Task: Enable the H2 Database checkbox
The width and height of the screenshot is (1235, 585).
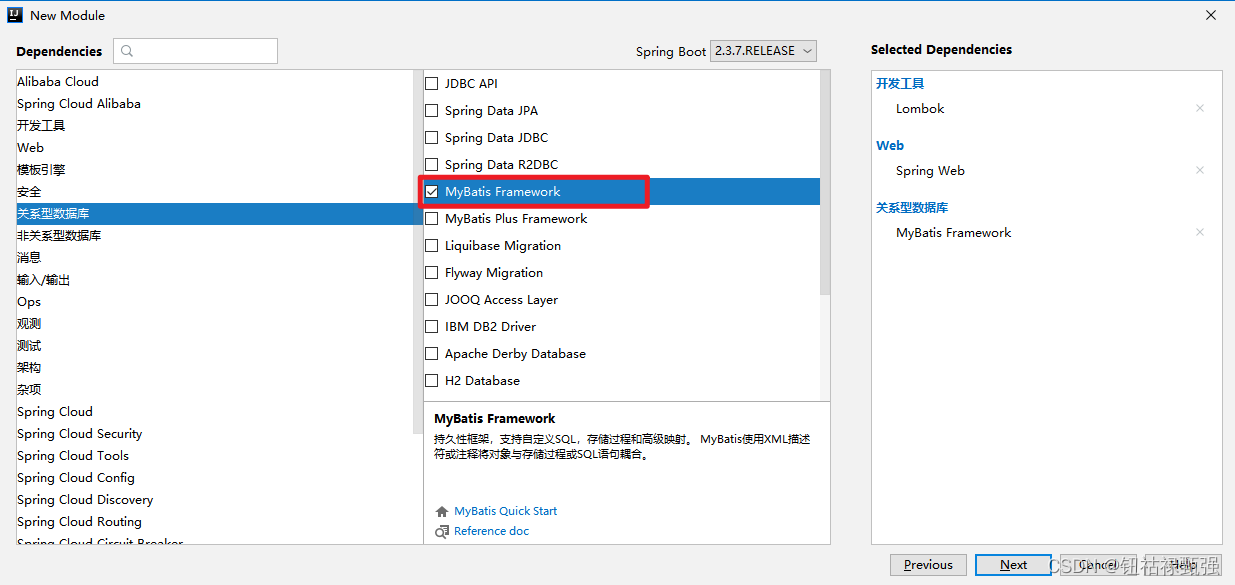Action: pyautogui.click(x=432, y=380)
